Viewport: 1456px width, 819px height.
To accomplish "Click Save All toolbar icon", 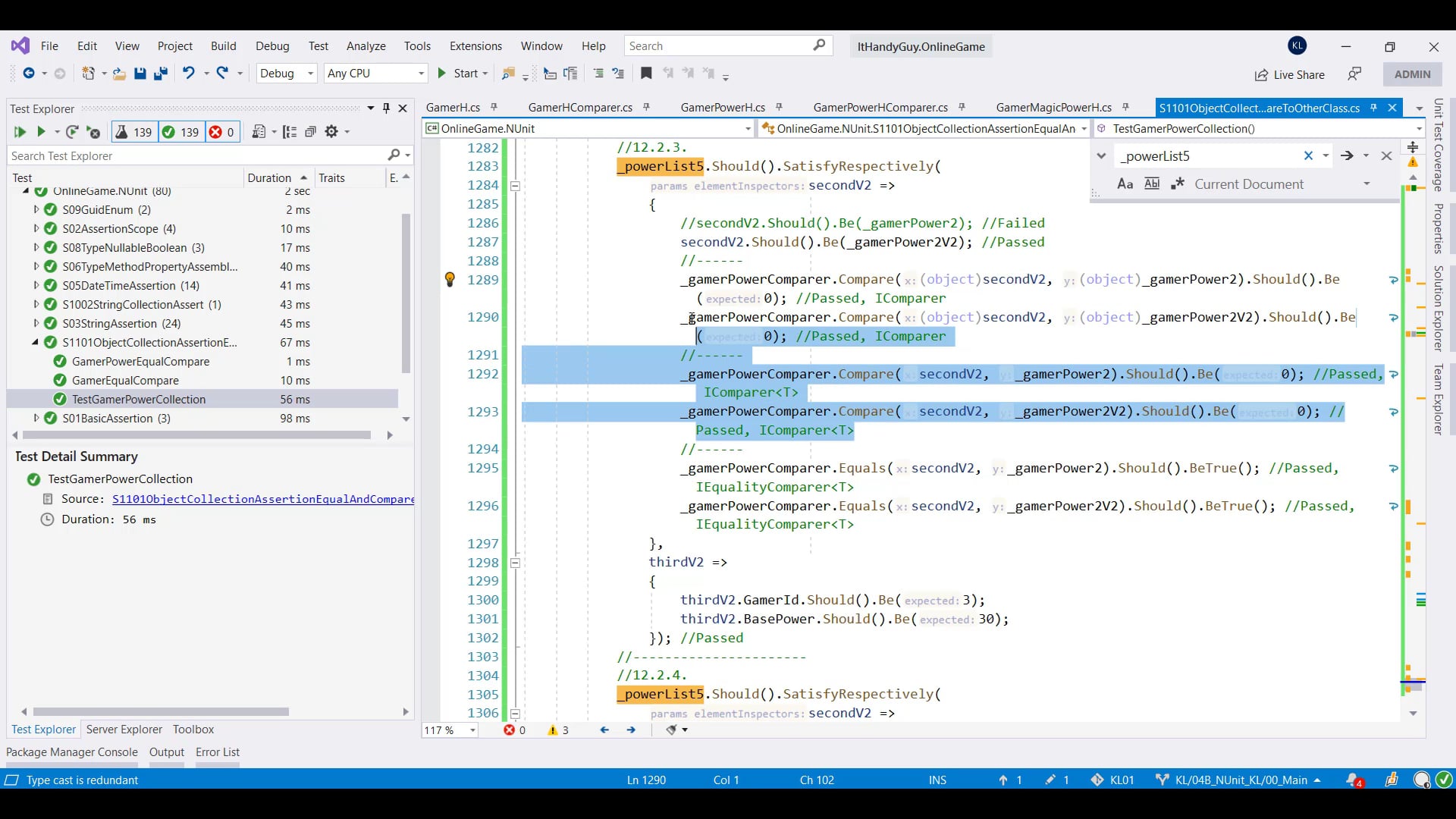I will tap(161, 74).
